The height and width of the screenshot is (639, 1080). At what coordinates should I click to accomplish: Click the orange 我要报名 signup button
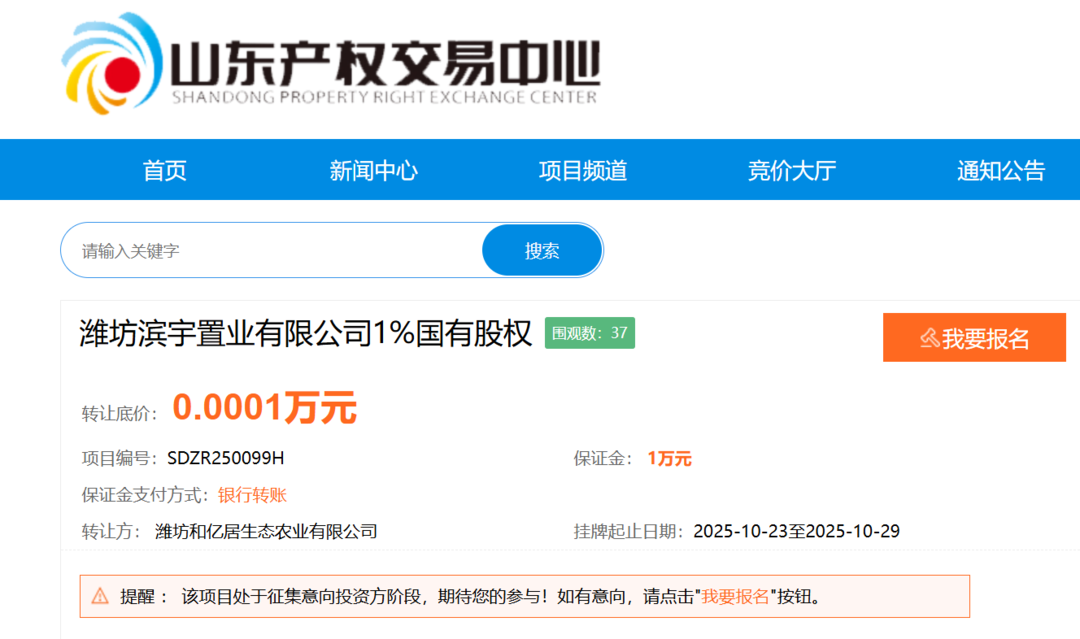(x=974, y=338)
